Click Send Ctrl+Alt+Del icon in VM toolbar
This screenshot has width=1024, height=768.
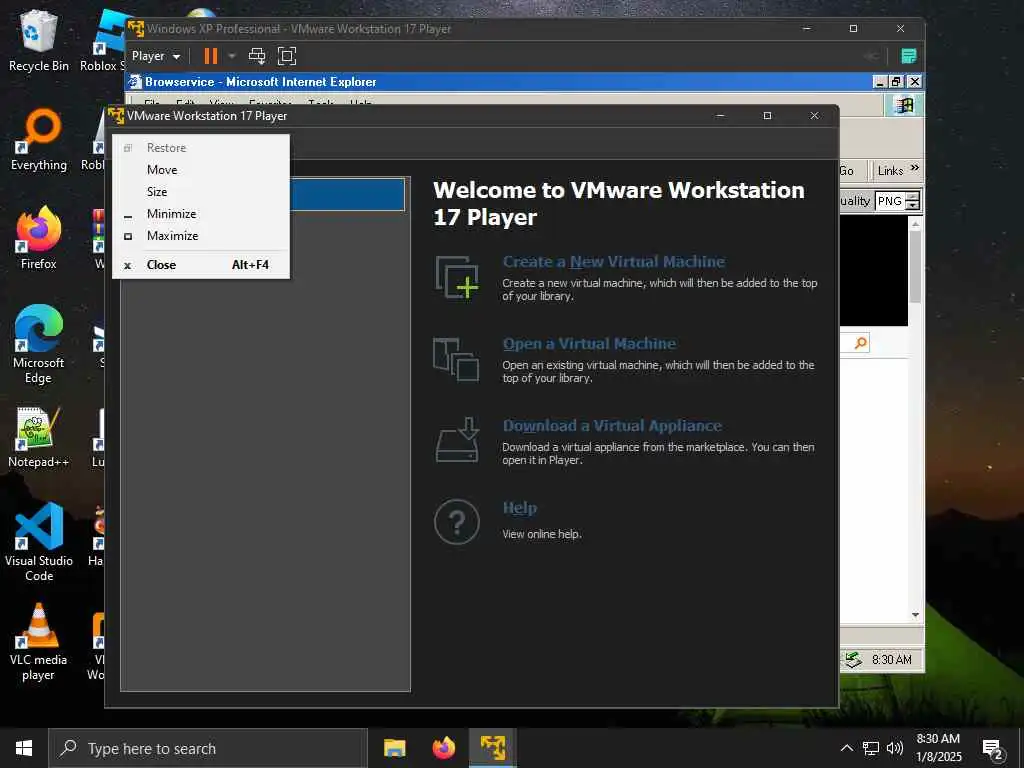tap(257, 56)
